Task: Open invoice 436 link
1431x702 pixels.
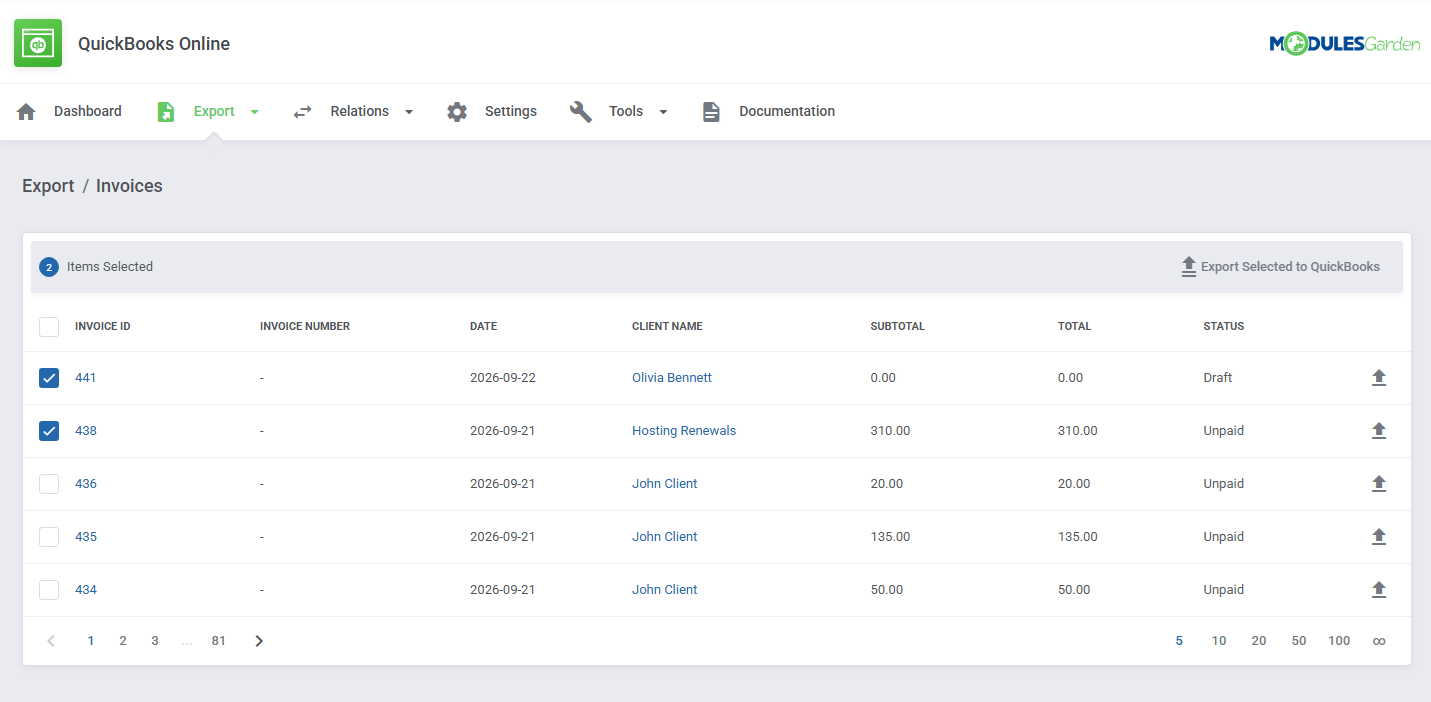Action: [86, 484]
